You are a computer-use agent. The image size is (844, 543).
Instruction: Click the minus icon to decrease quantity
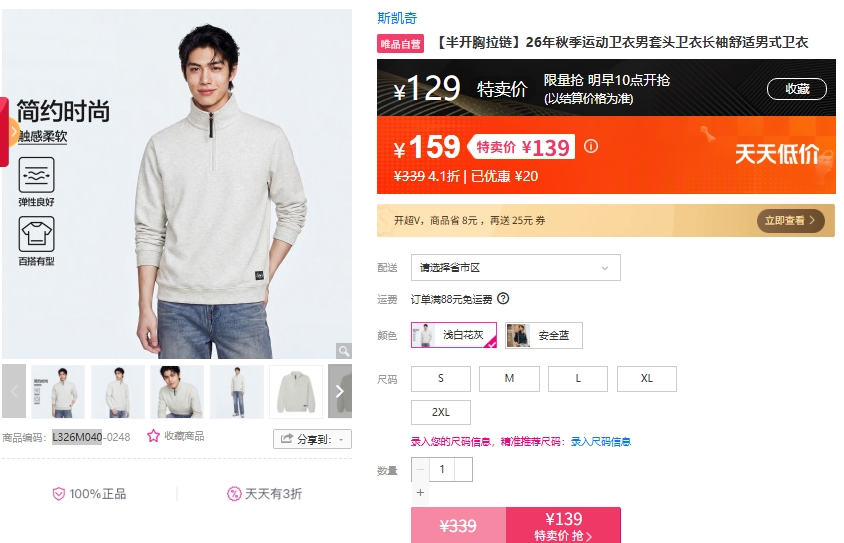pyautogui.click(x=420, y=469)
